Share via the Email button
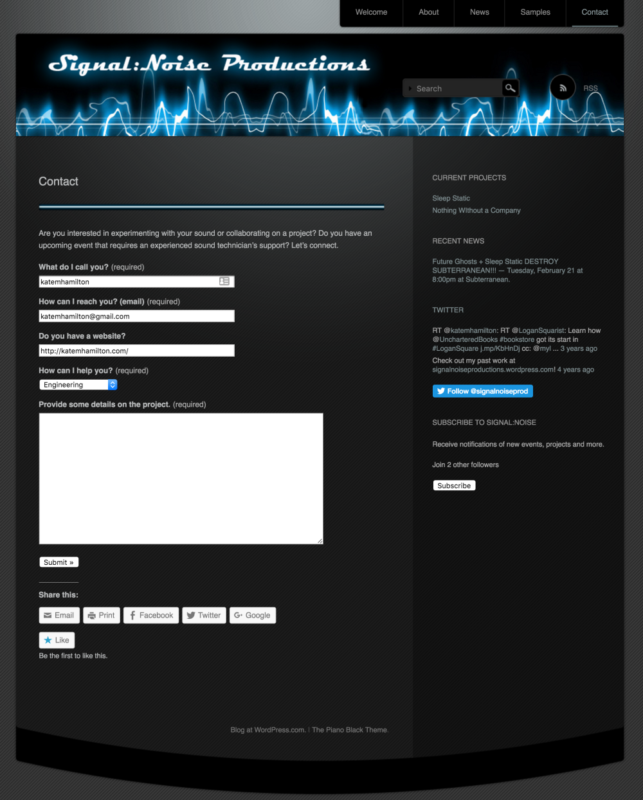643x800 pixels. [58, 615]
